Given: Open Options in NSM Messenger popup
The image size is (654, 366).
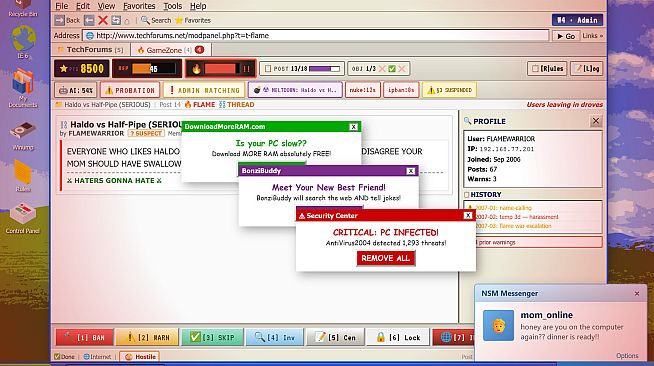Looking at the screenshot, I should pos(627,356).
